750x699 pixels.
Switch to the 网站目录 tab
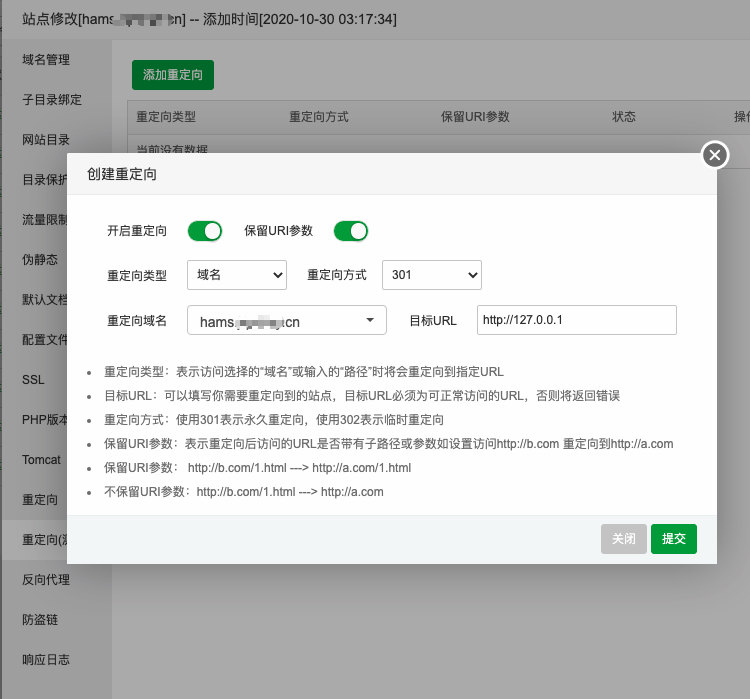click(46, 140)
